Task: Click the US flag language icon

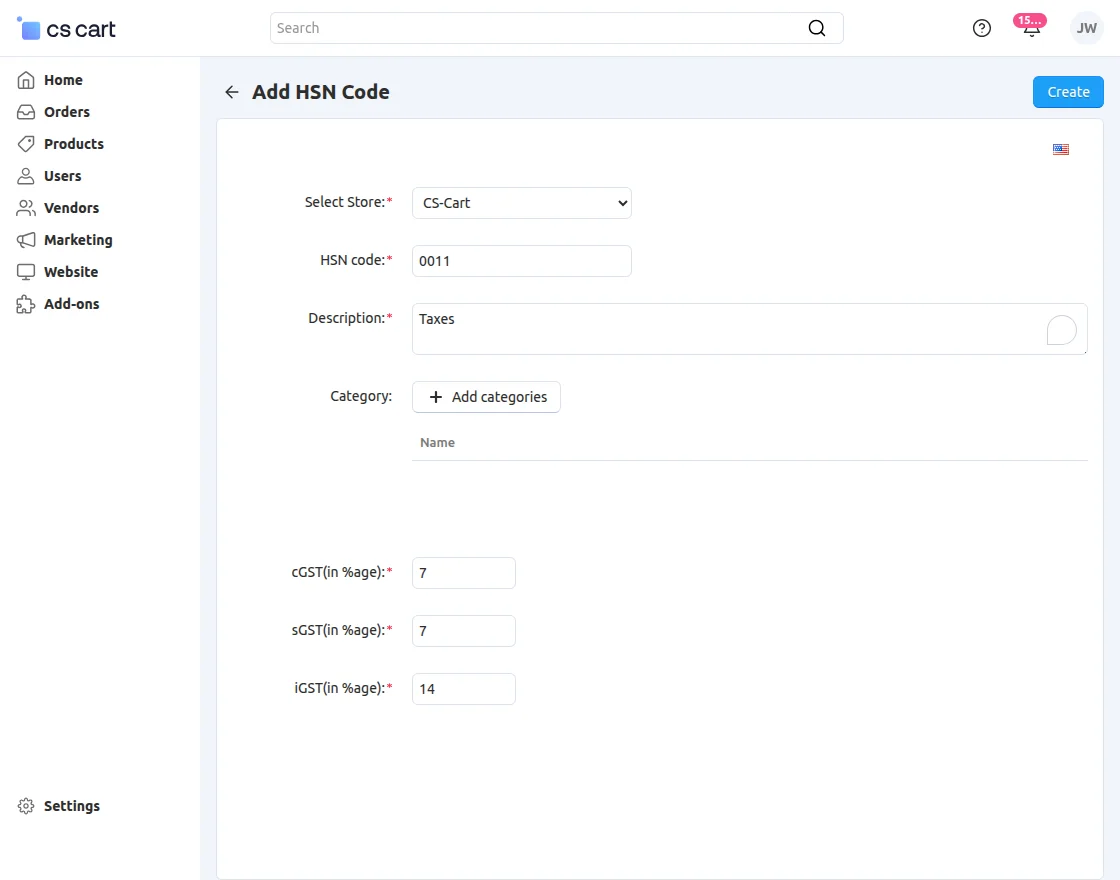Action: click(x=1061, y=150)
